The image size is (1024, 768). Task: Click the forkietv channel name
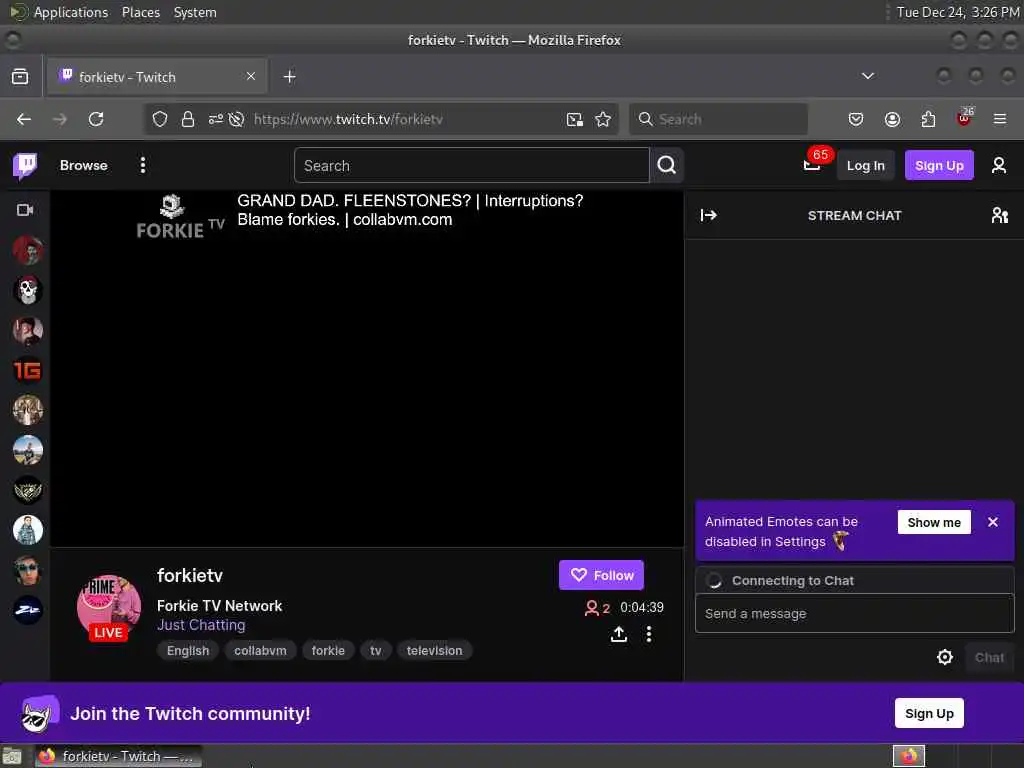pyautogui.click(x=190, y=575)
